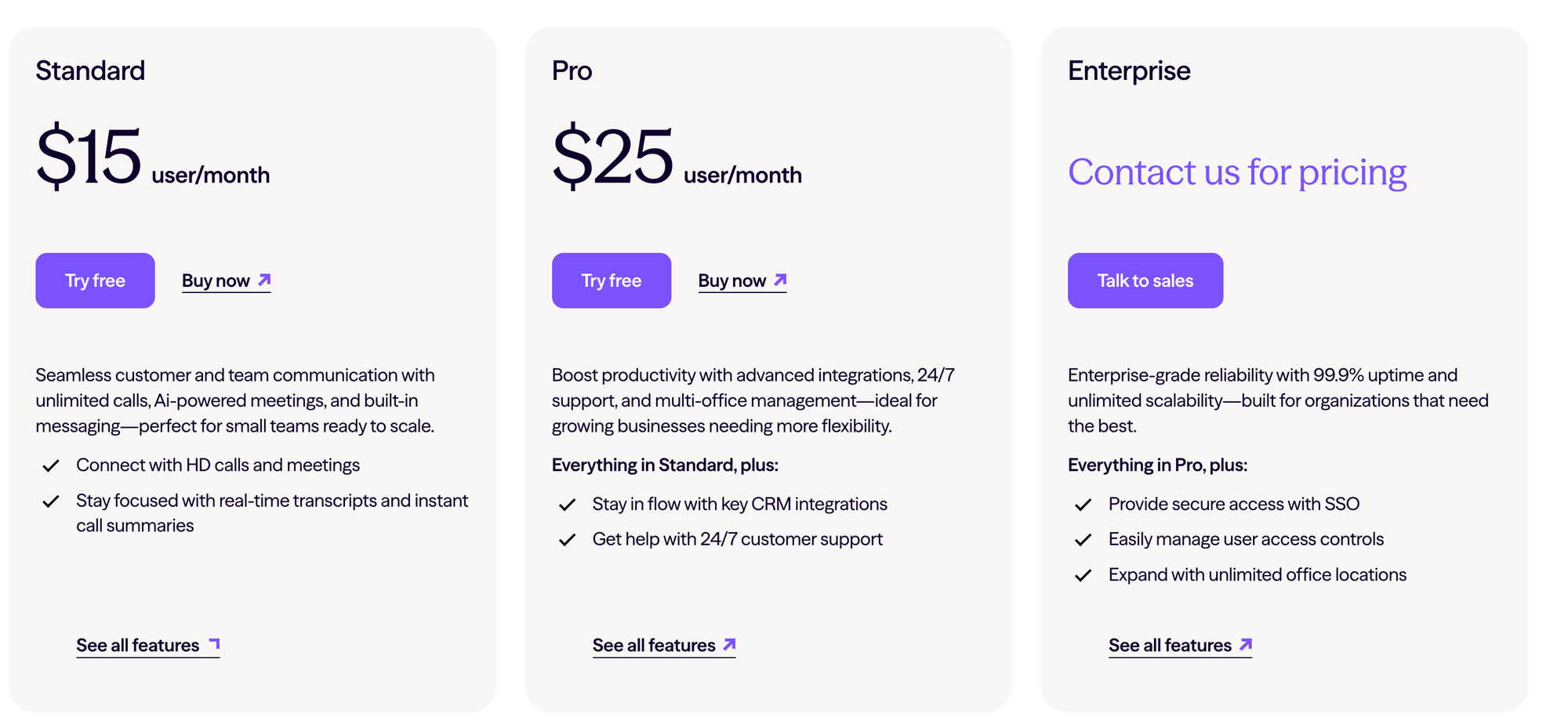Click checkmark beside Provide secure access with SSO
The image size is (1568, 724).
[x=1083, y=505]
